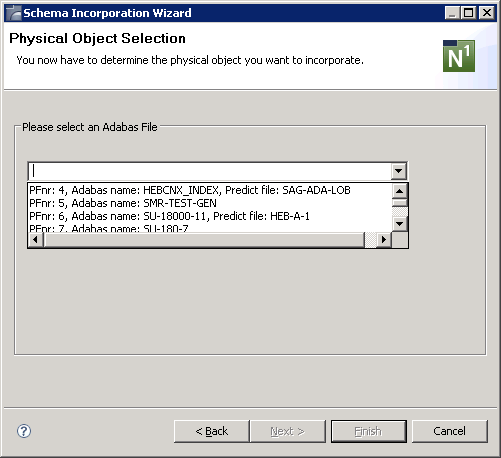Click the Next button
This screenshot has height=458, width=501.
[x=288, y=431]
